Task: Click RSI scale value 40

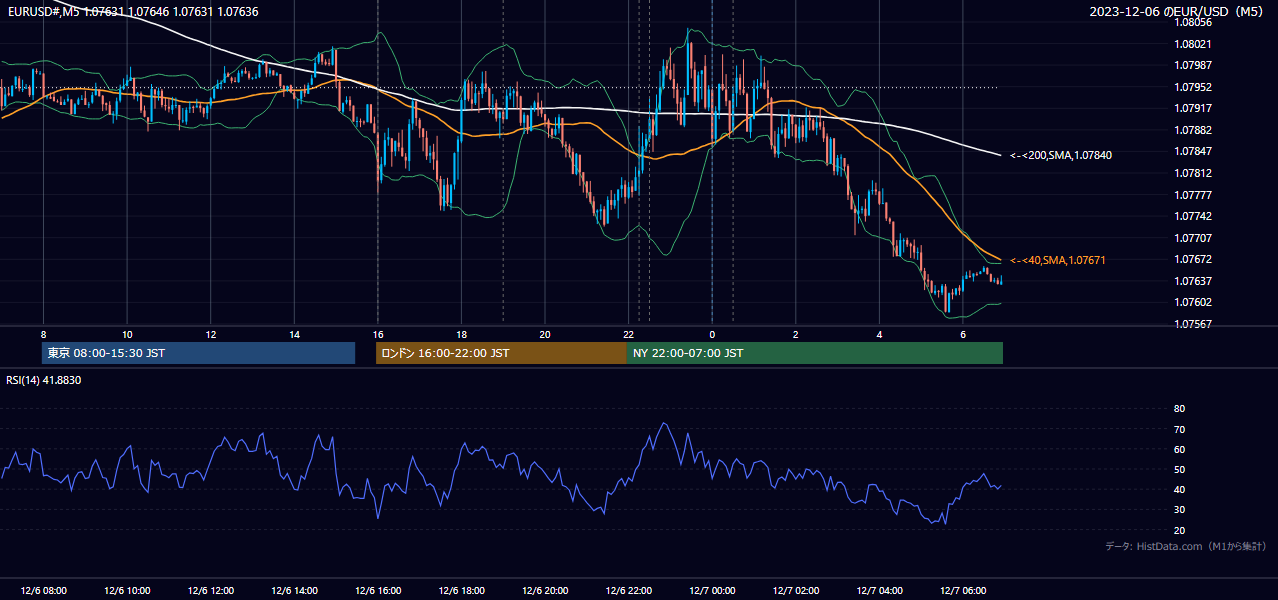Action: point(1179,489)
